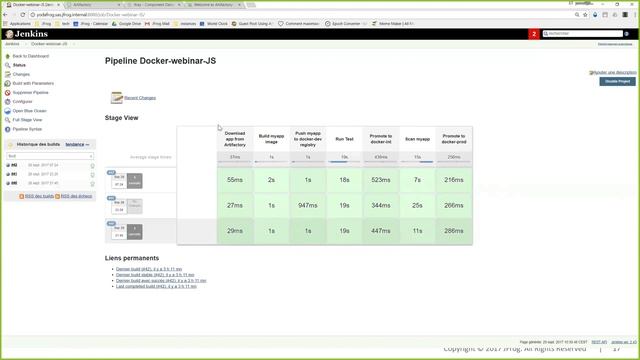Click the RSS des builds feed icon
The height and width of the screenshot is (360, 640).
22,196
